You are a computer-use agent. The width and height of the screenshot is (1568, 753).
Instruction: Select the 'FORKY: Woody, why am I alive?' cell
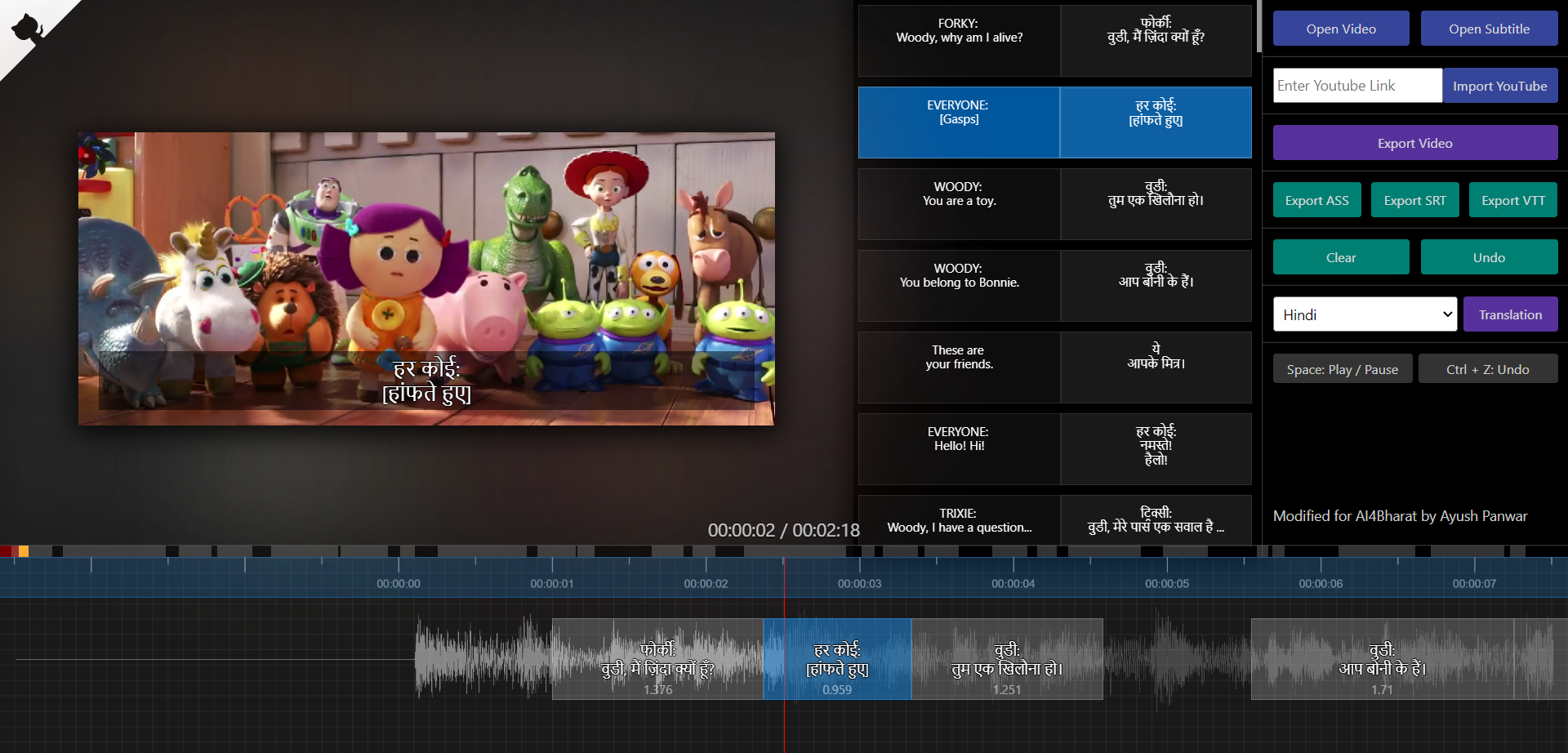tap(959, 41)
